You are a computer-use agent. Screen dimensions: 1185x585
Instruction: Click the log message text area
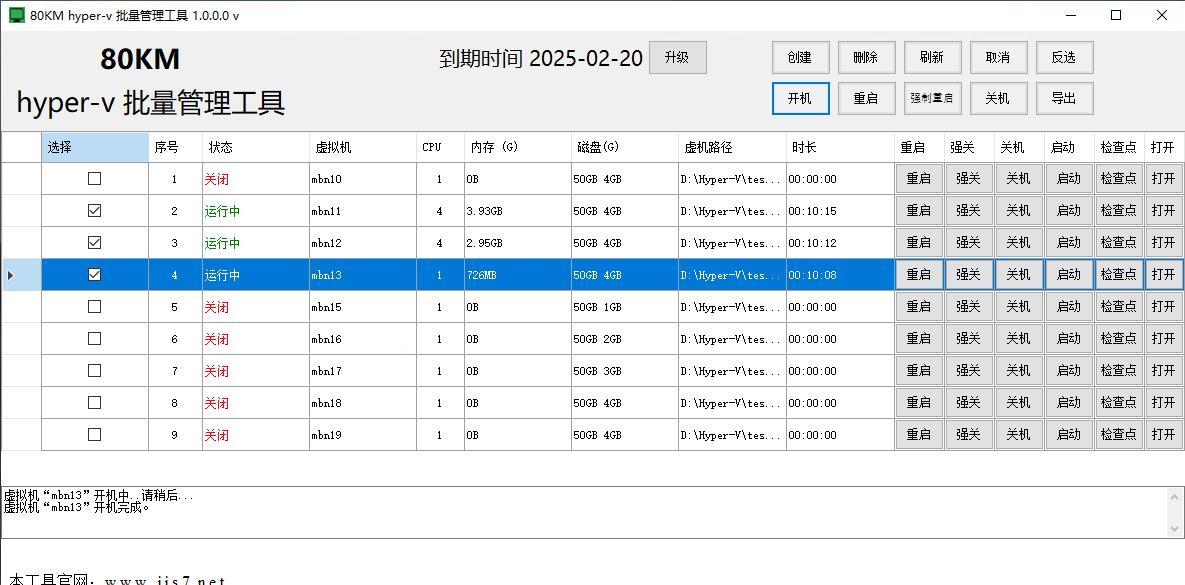point(584,512)
